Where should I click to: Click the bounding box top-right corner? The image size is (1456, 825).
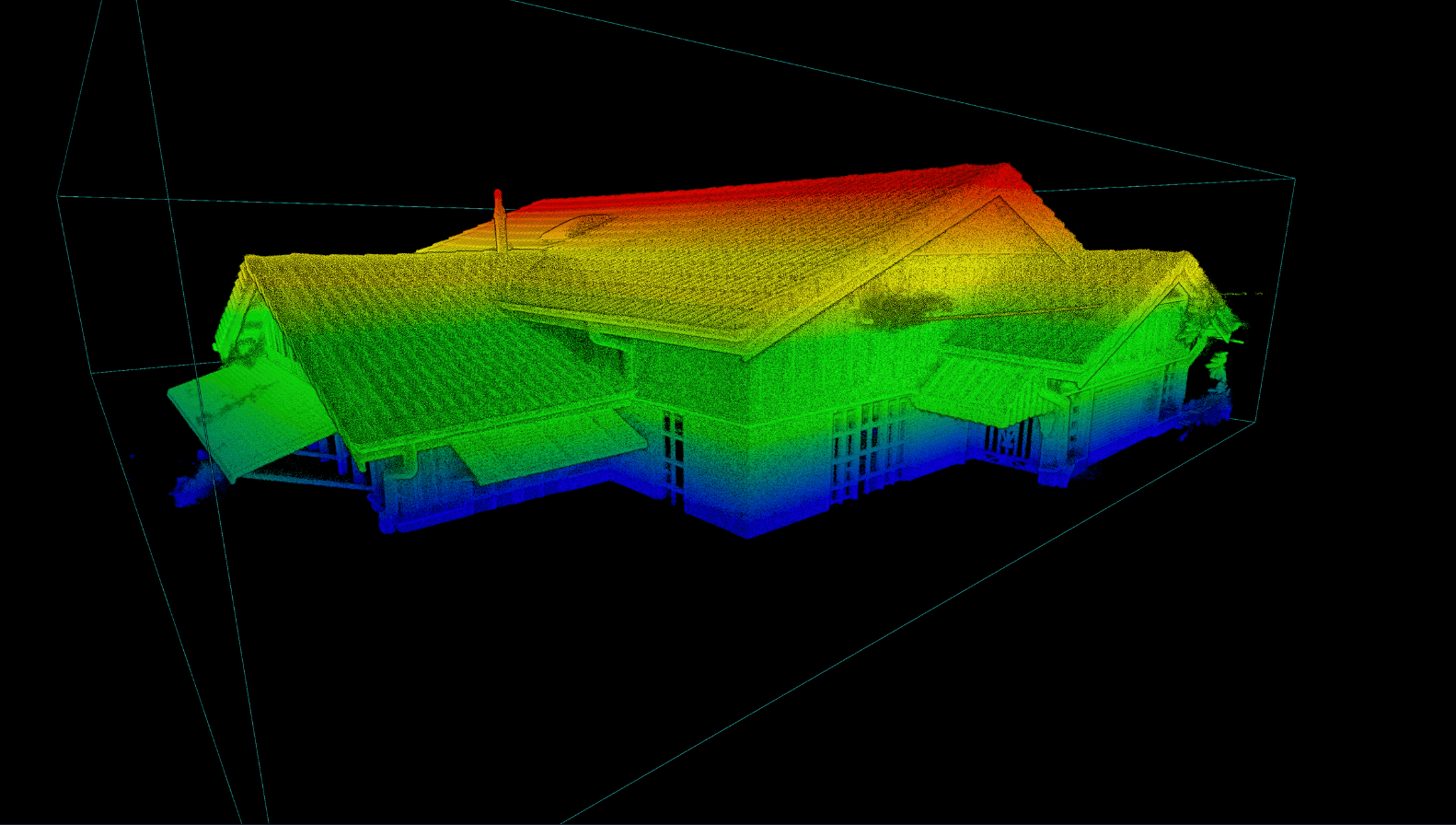[1295, 179]
